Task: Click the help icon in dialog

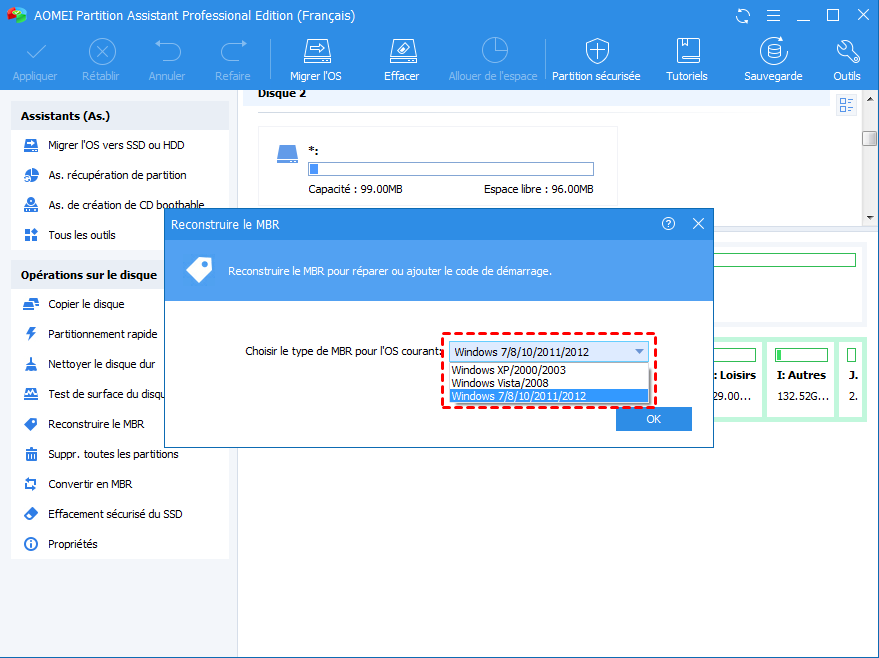Action: tap(668, 224)
